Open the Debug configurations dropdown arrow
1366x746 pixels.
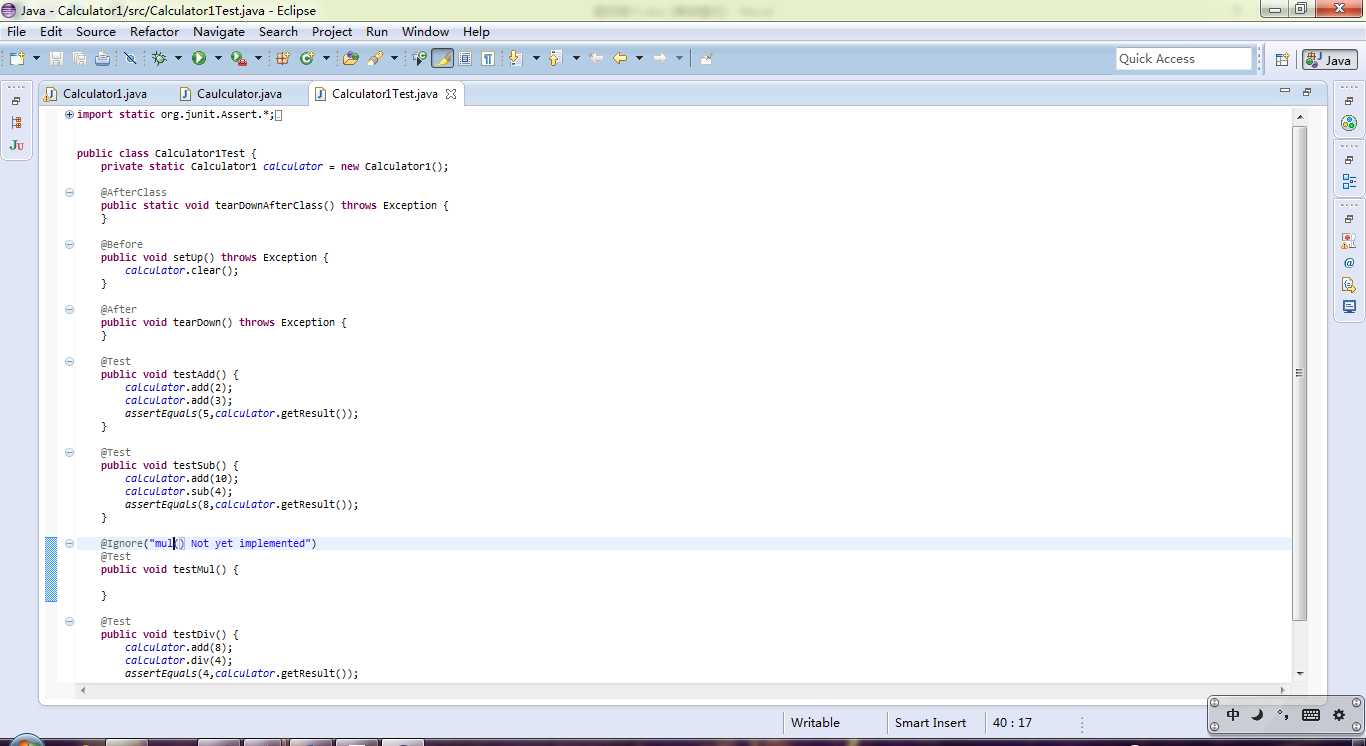point(178,59)
